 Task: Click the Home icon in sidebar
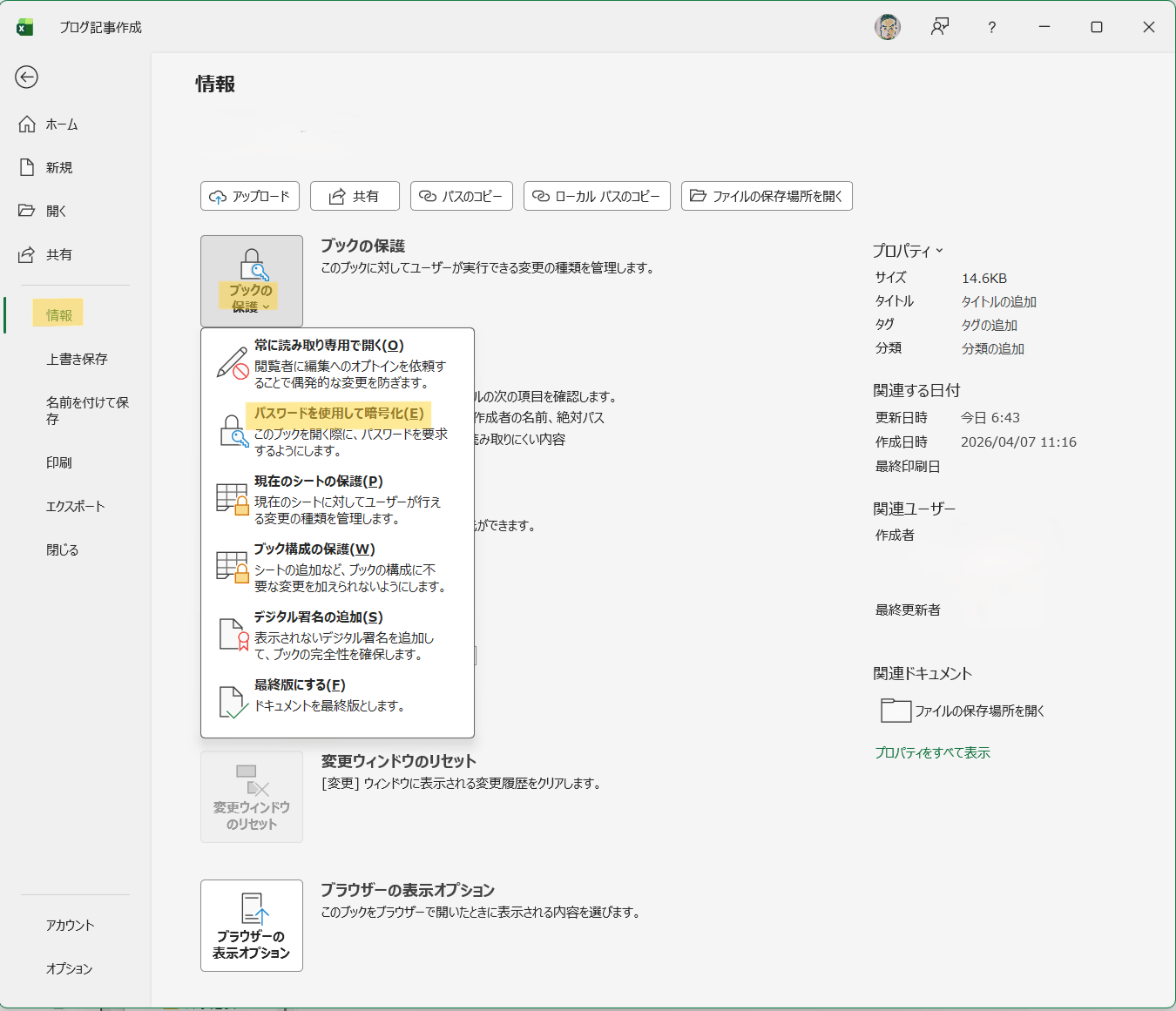point(28,125)
